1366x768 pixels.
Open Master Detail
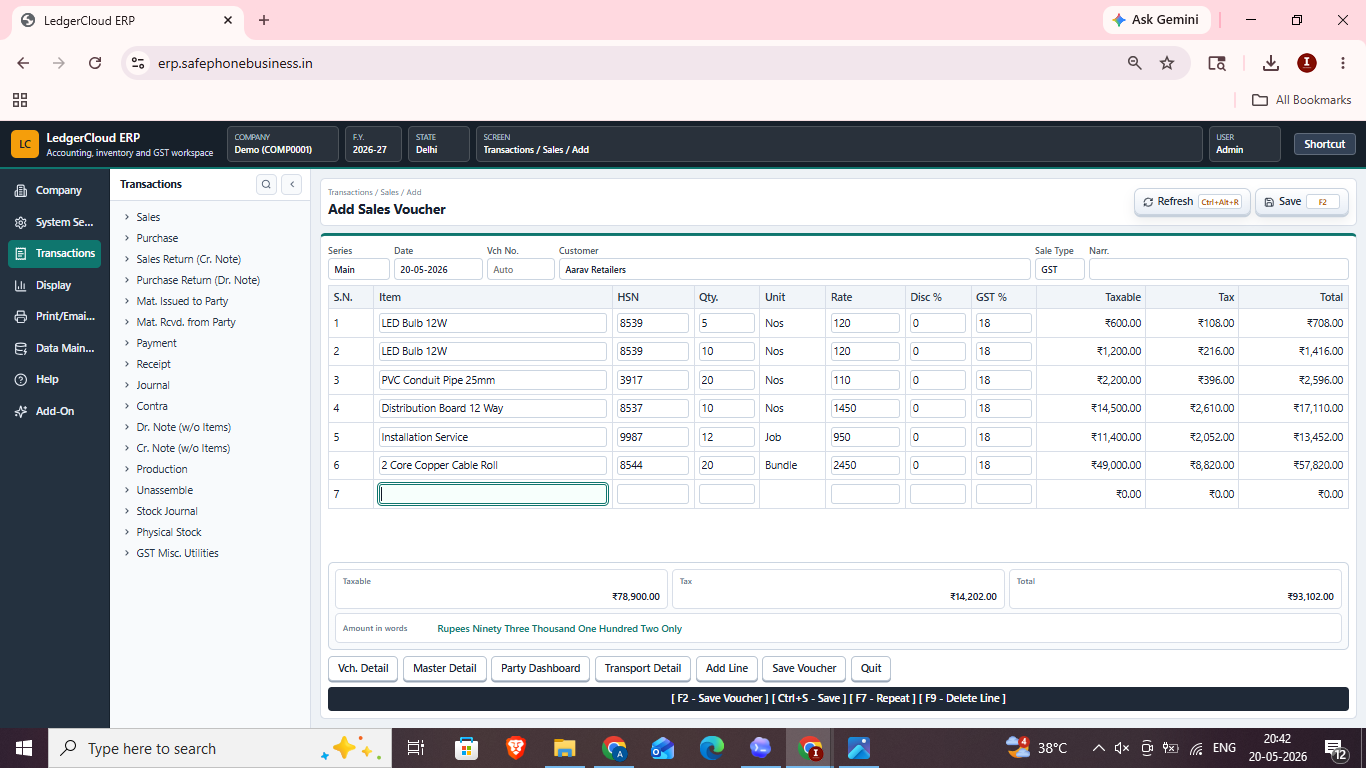coord(445,668)
